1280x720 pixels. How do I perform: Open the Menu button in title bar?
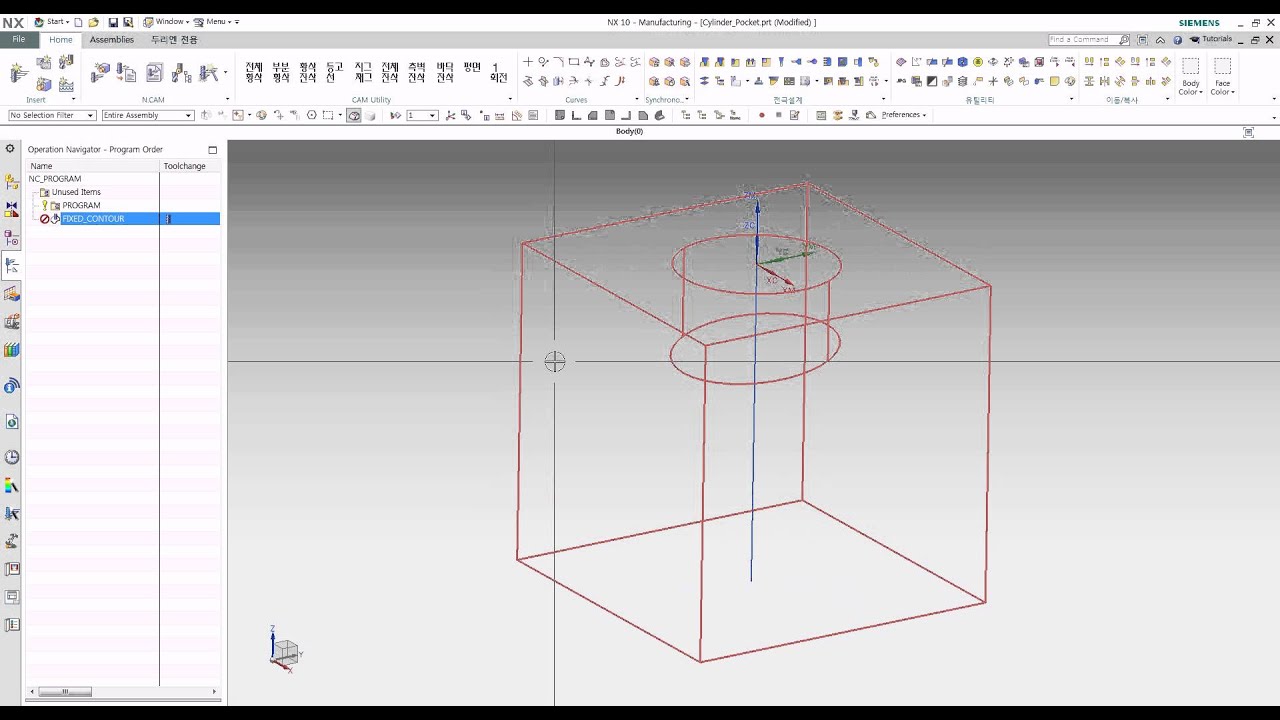[x=212, y=22]
